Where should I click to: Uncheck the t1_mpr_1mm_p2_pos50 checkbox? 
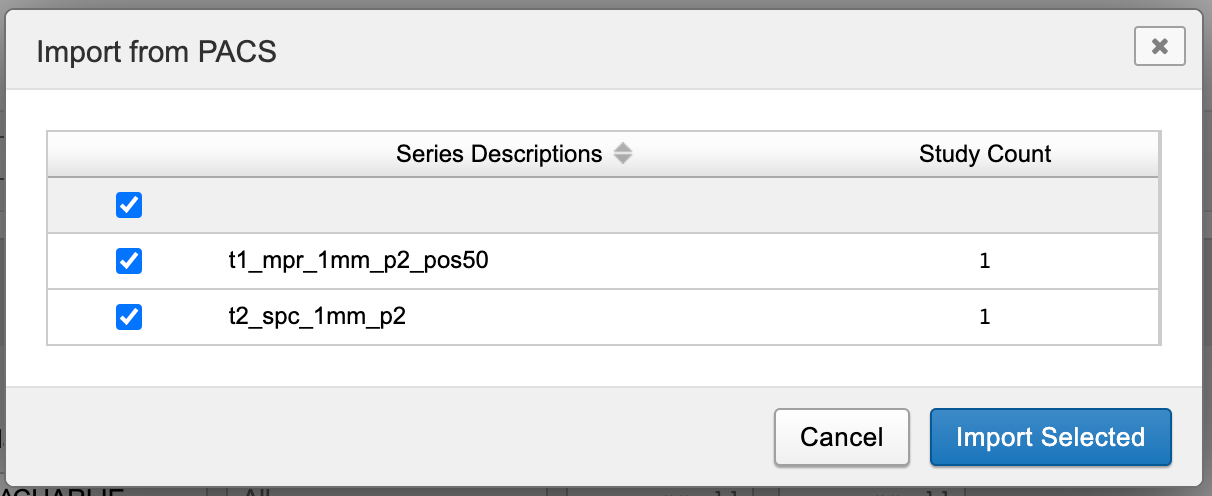coord(129,262)
